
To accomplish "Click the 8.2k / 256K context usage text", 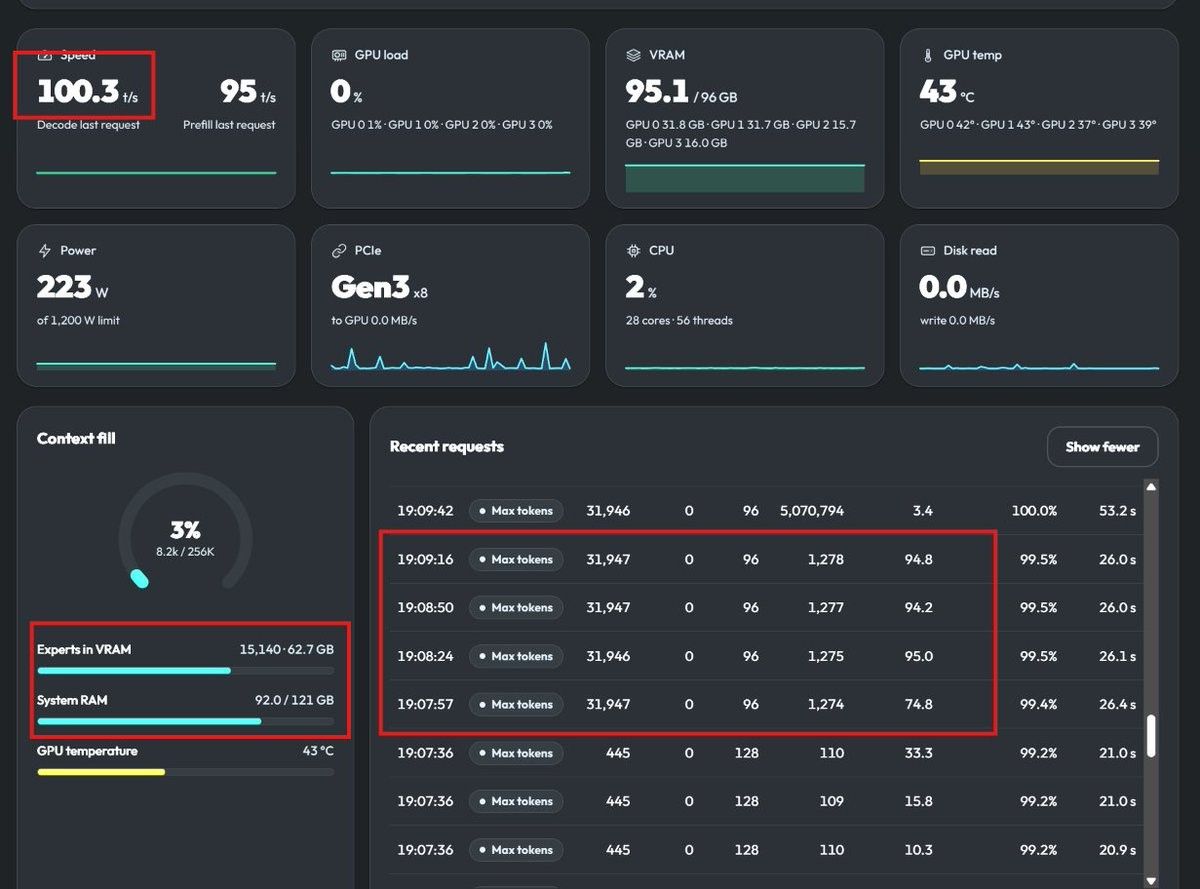I will [186, 551].
